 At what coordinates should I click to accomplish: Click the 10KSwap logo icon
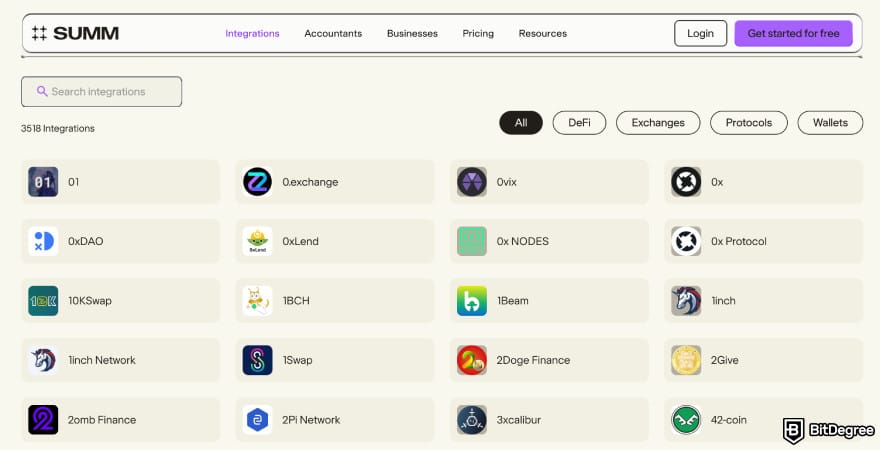(x=43, y=301)
